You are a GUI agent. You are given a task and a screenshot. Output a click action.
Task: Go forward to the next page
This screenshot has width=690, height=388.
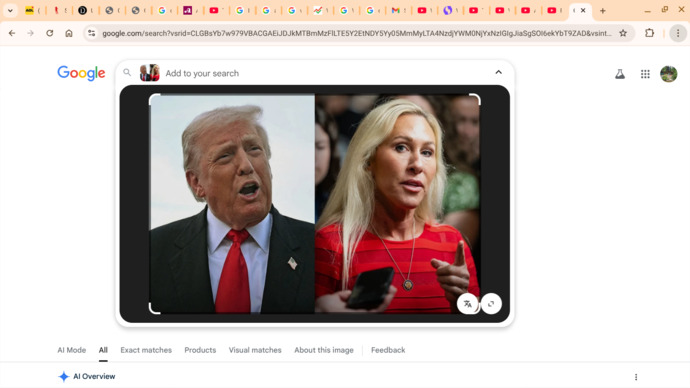pyautogui.click(x=30, y=33)
